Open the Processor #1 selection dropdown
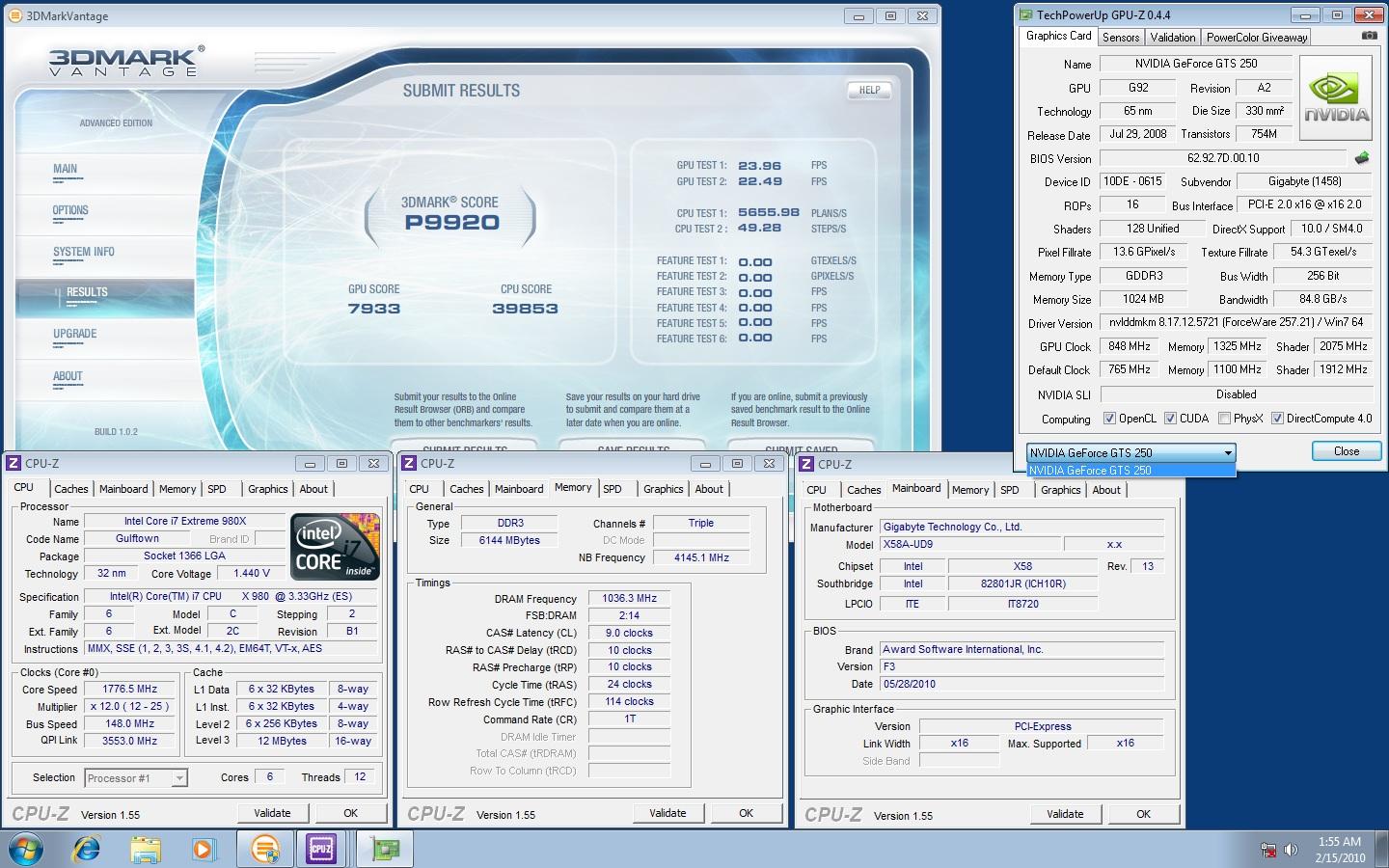This screenshot has height=868, width=1389. 135,778
